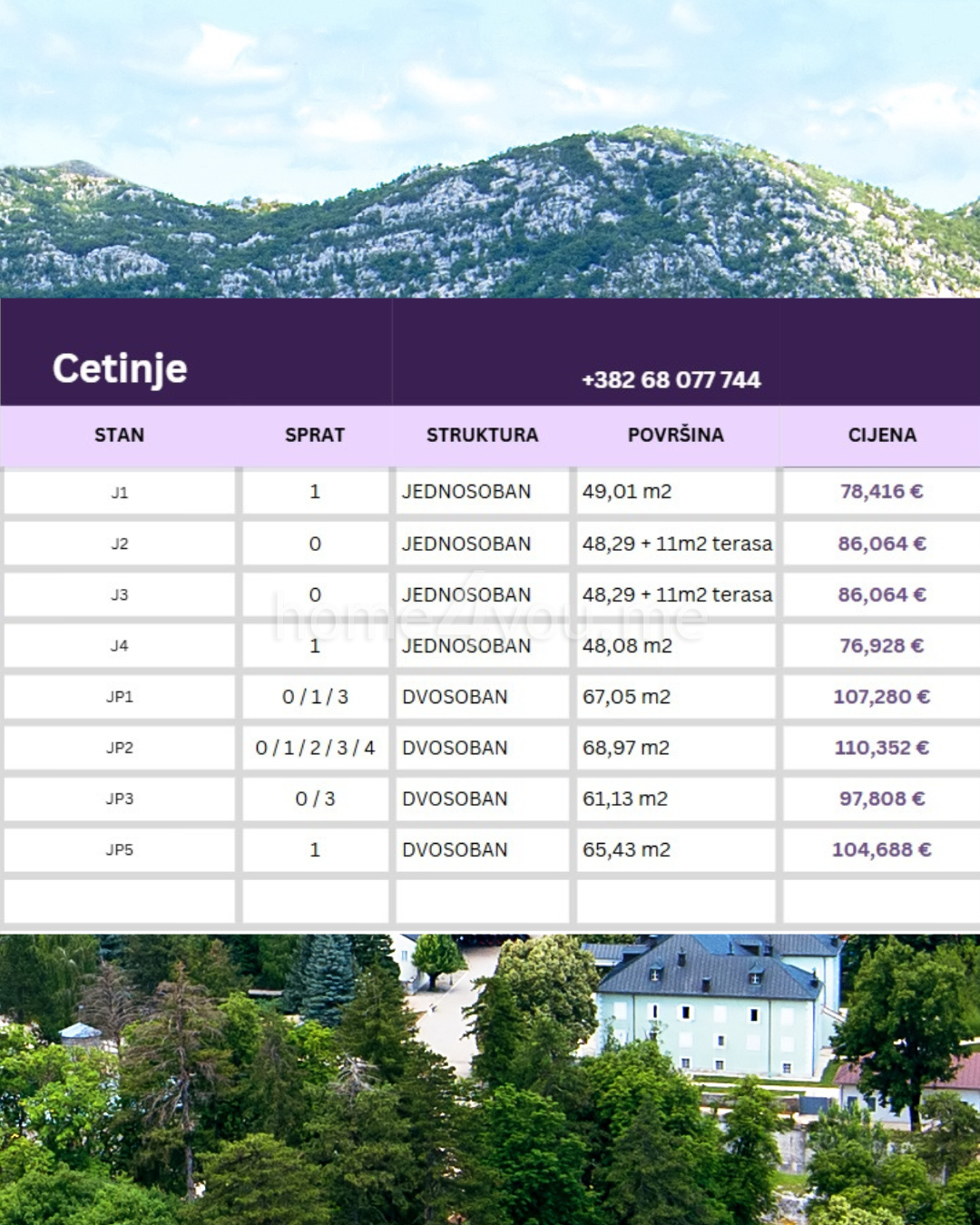Select the JP1 apartment cell
The width and height of the screenshot is (980, 1225).
119,697
